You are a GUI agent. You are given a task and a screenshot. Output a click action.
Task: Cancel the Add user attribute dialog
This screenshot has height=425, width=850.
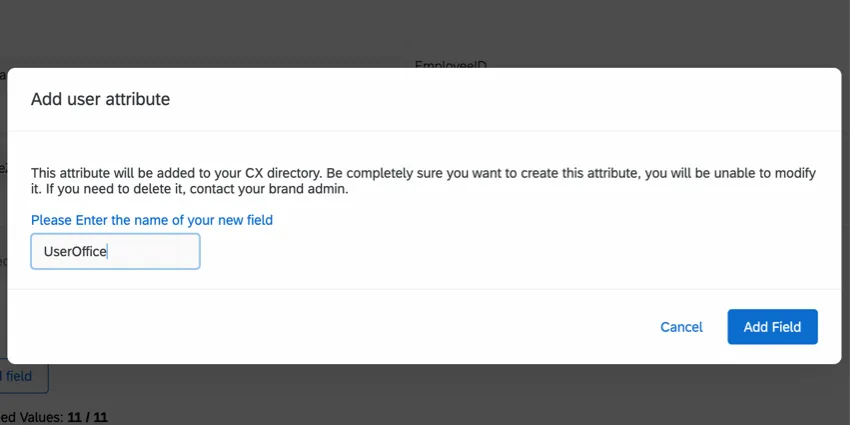[681, 327]
